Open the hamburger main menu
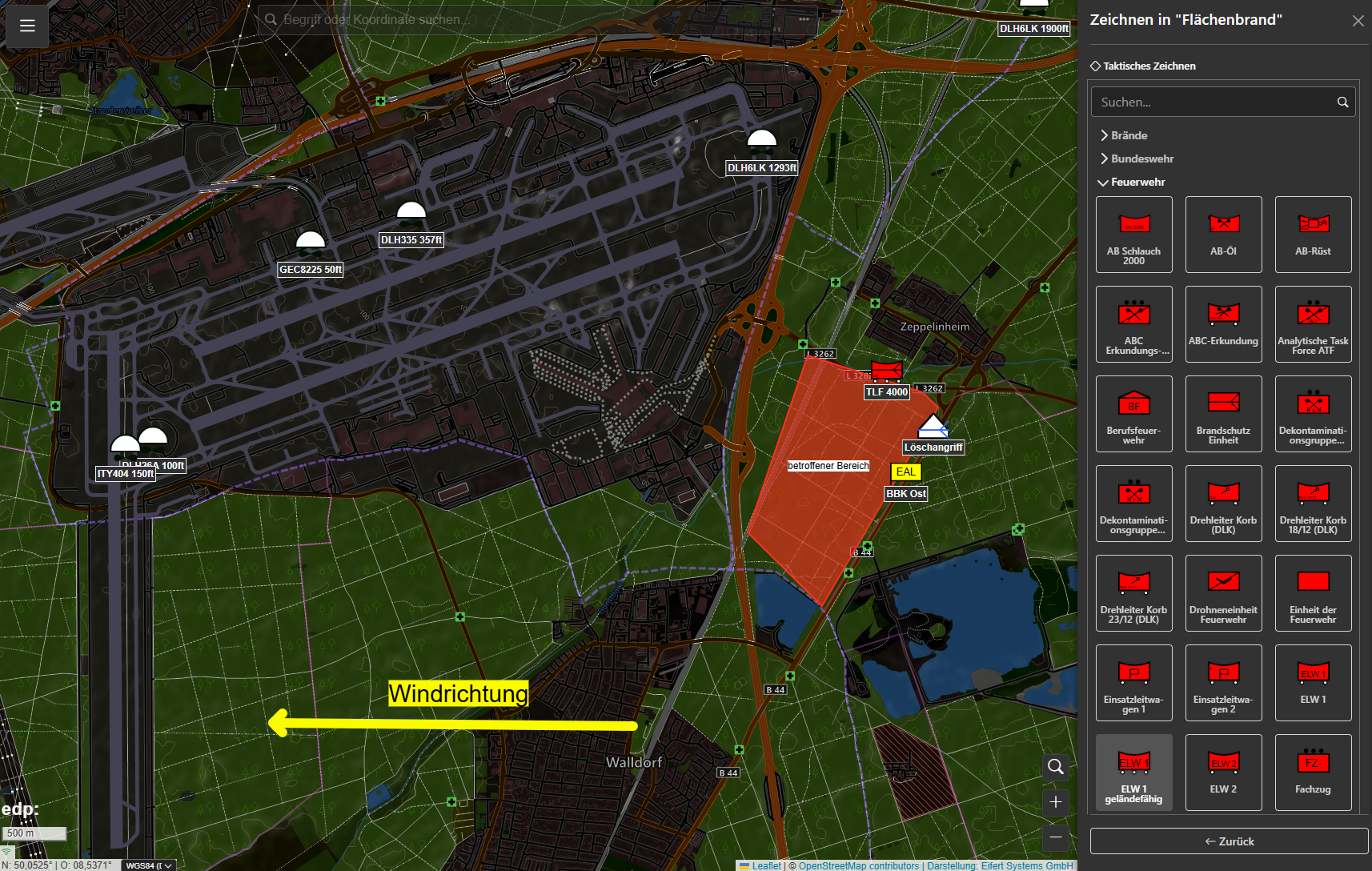This screenshot has width=1372, height=871. coord(27,26)
